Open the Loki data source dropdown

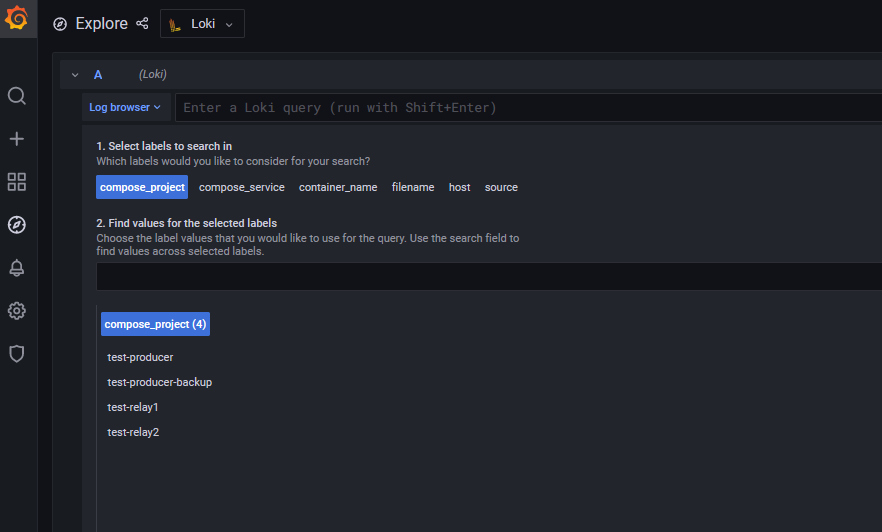pos(202,24)
